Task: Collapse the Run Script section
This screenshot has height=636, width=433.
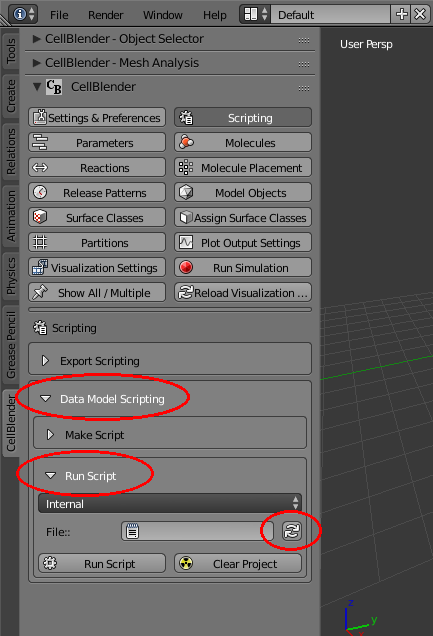Action: (x=50, y=475)
